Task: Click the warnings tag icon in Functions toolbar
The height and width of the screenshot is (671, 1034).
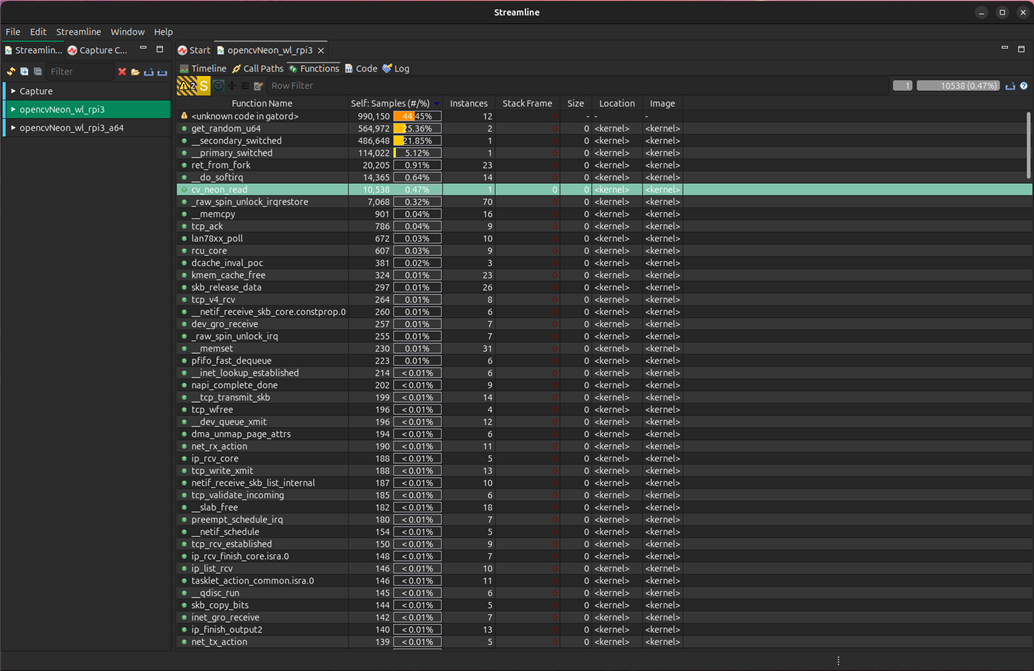Action: 186,86
